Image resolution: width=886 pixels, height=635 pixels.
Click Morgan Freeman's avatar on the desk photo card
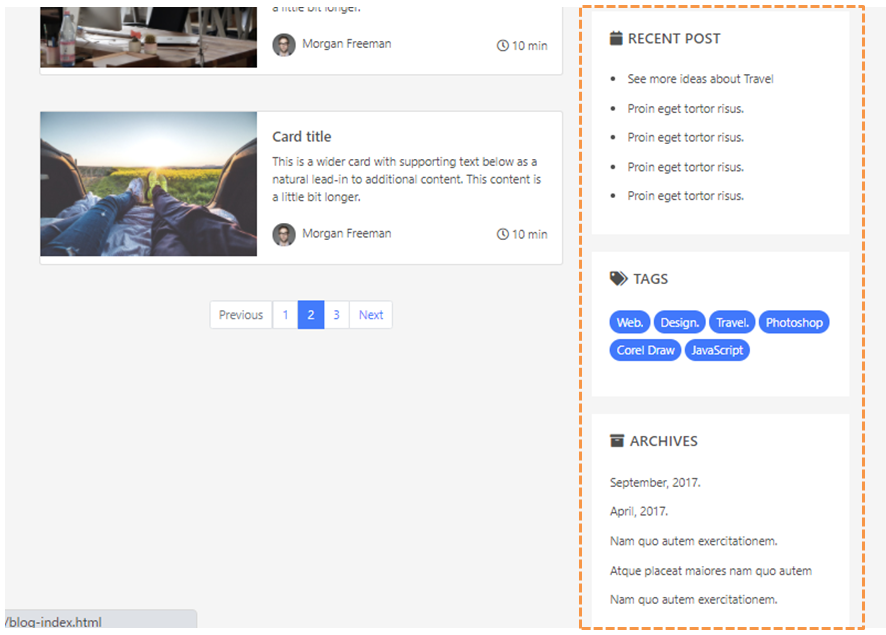click(284, 45)
